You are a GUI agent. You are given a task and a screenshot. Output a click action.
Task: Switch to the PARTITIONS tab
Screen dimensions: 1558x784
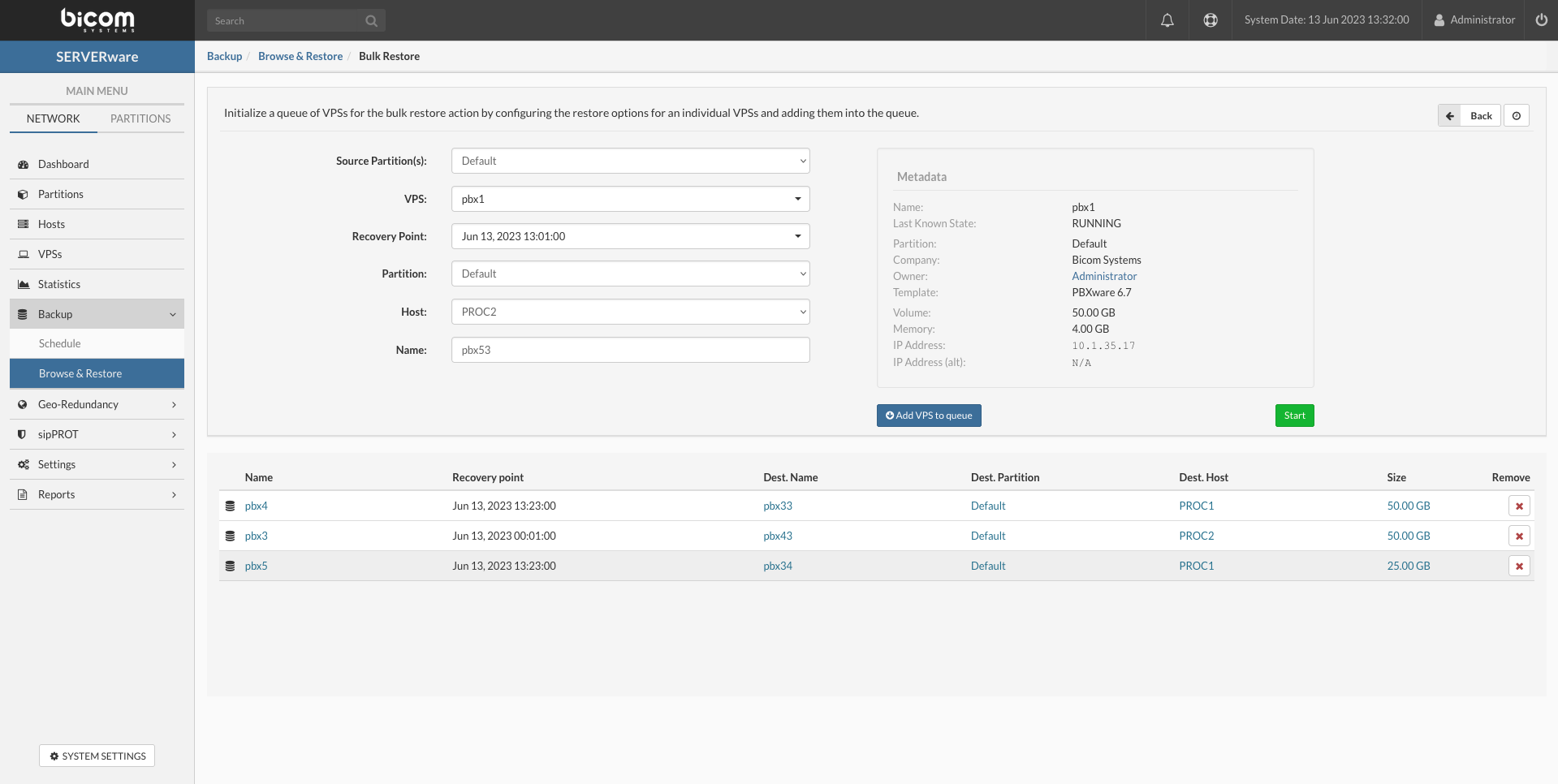pyautogui.click(x=140, y=118)
